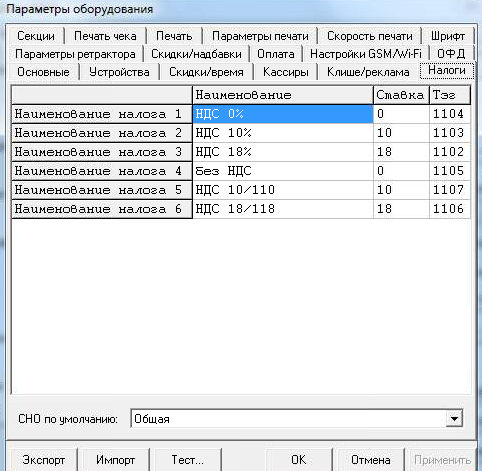Switch to the Печать чека tab
482x471 pixels.
click(105, 36)
